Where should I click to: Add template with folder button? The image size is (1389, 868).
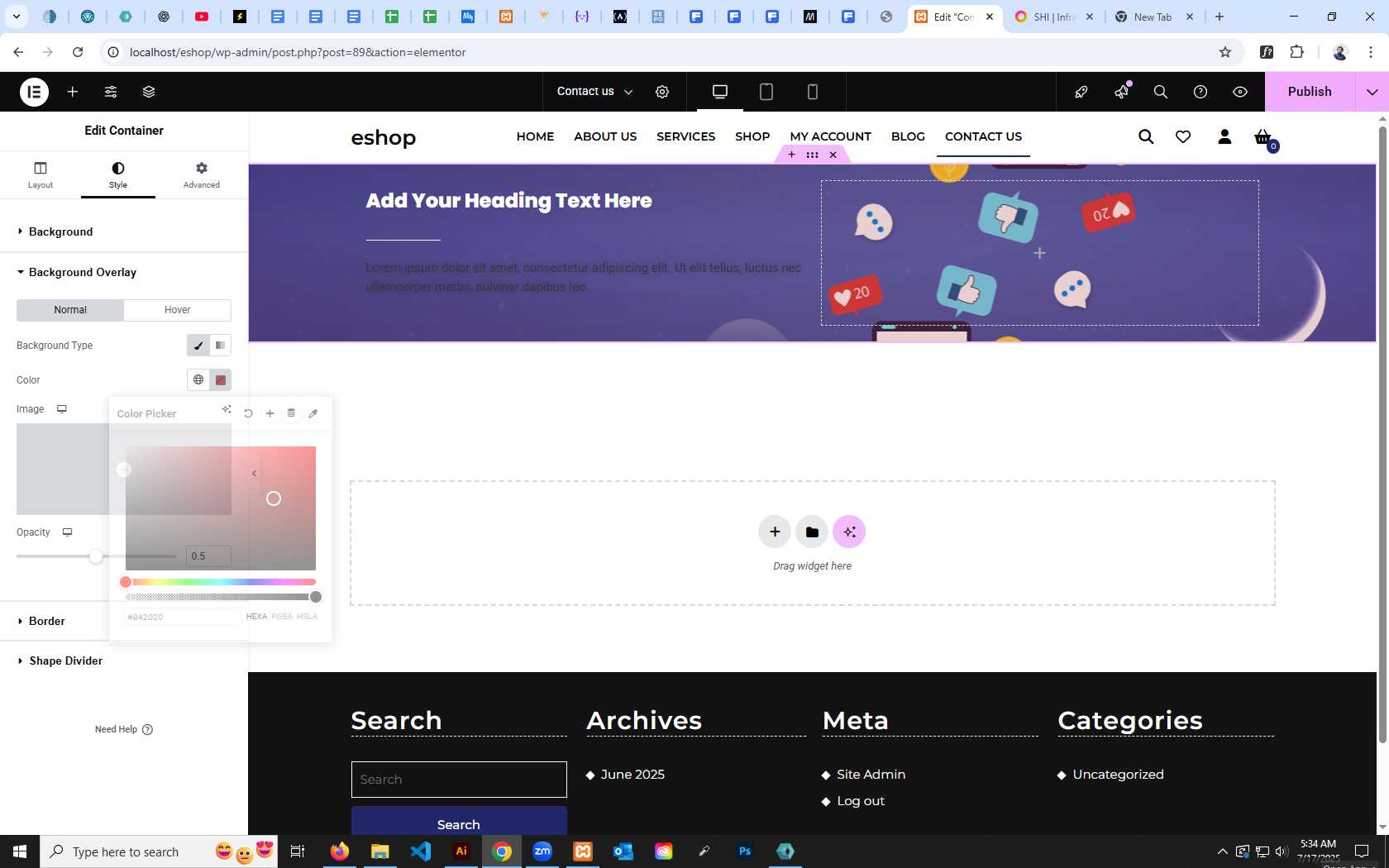812,532
